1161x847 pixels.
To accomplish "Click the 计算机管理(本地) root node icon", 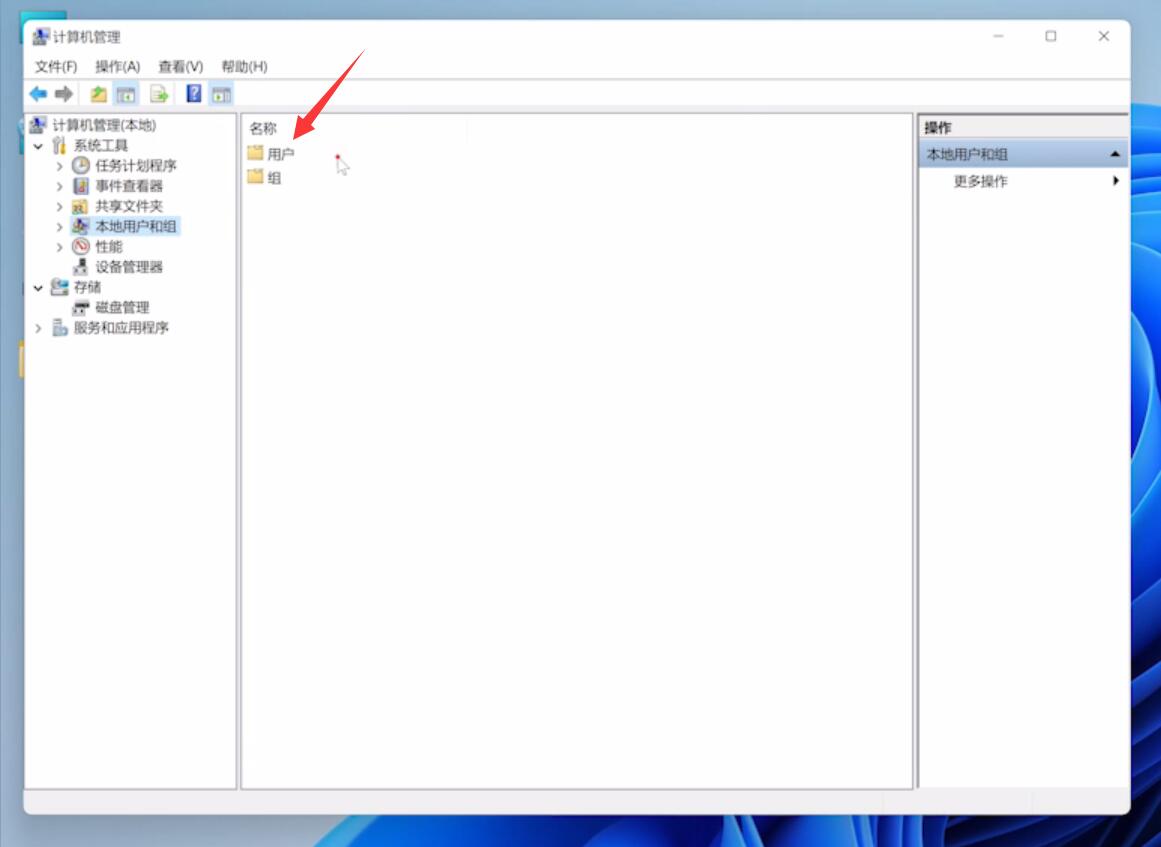I will (38, 124).
